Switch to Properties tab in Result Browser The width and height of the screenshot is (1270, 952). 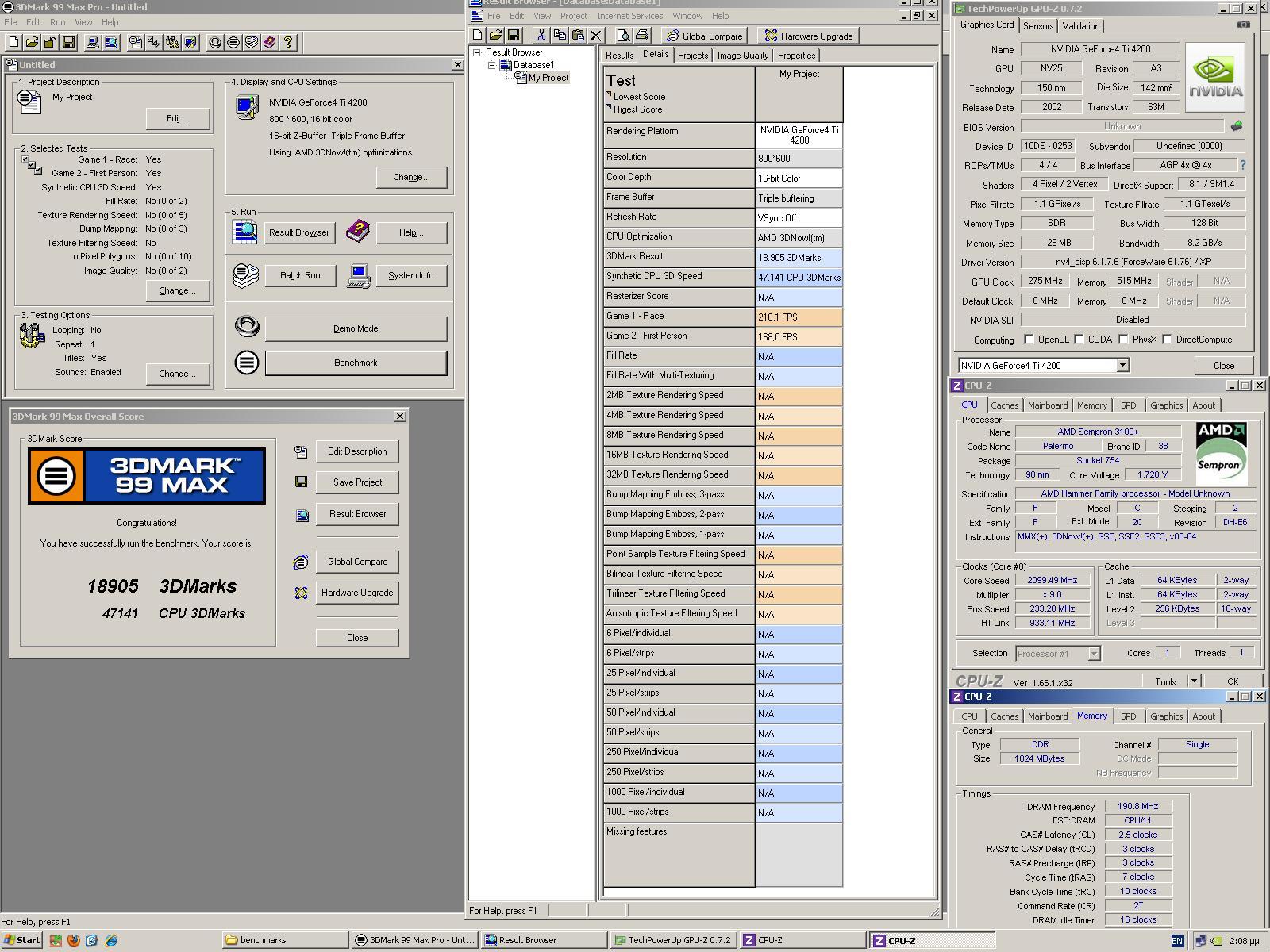[x=796, y=56]
